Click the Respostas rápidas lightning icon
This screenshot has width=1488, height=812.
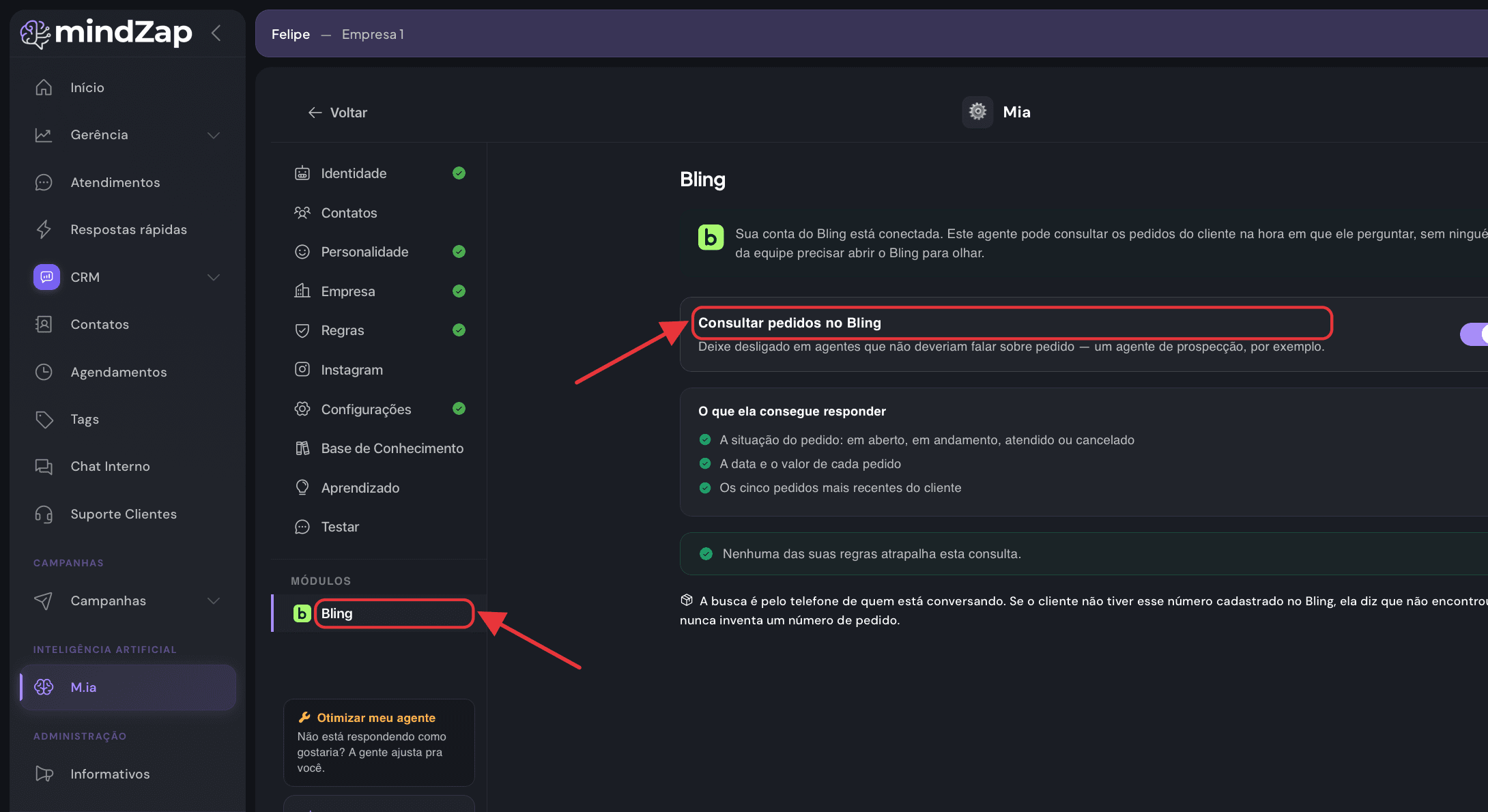point(44,229)
